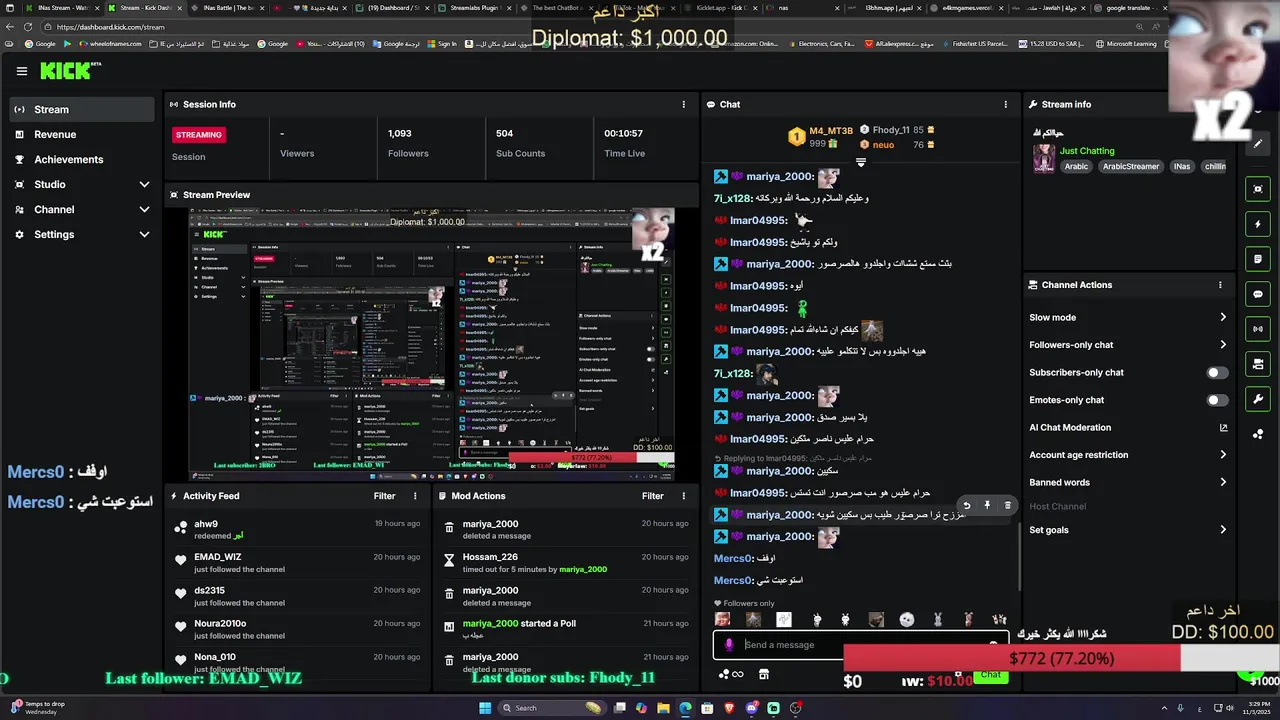Open Followers-only chat options
The height and width of the screenshot is (720, 1280).
point(1128,345)
